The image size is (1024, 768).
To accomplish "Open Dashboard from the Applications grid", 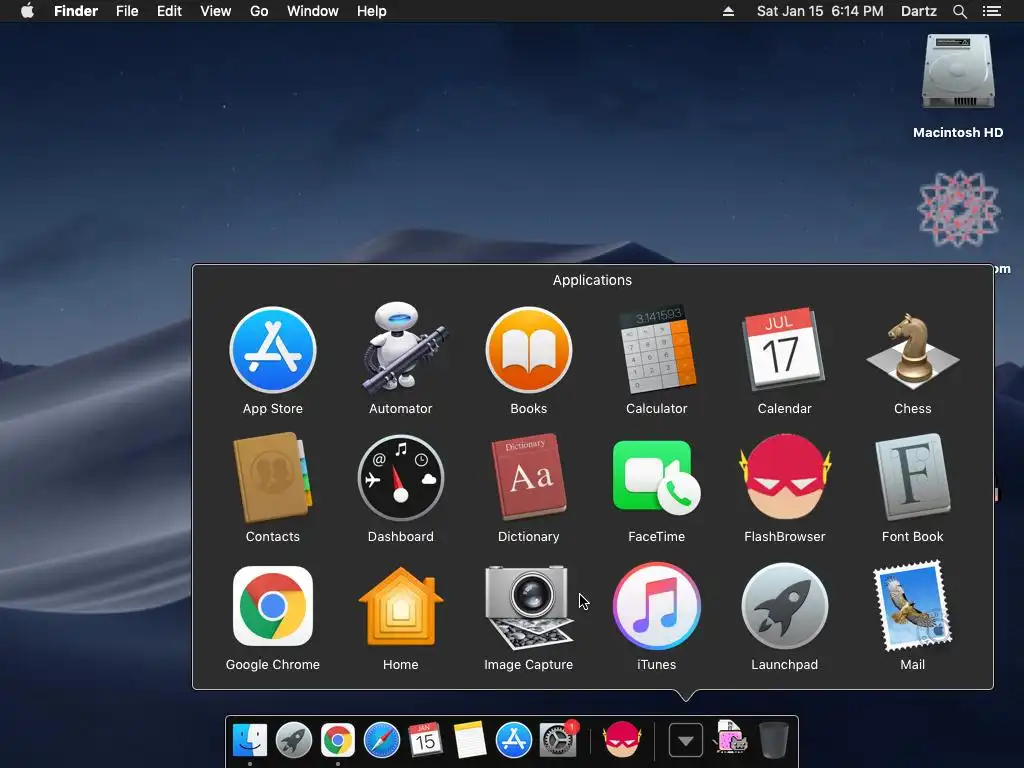I will pyautogui.click(x=401, y=478).
